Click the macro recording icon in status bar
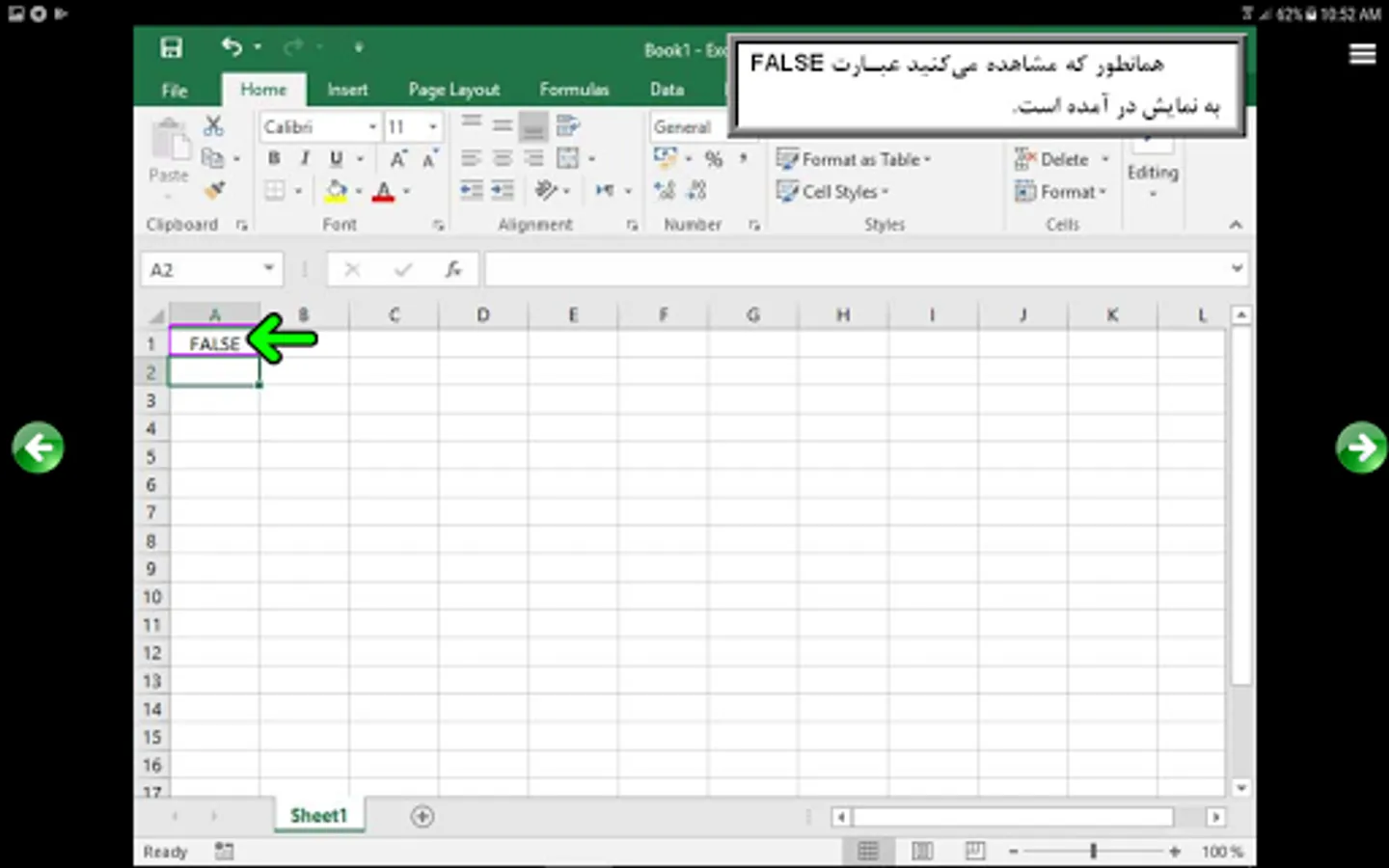Screen dimensions: 1389x868 [x=224, y=851]
